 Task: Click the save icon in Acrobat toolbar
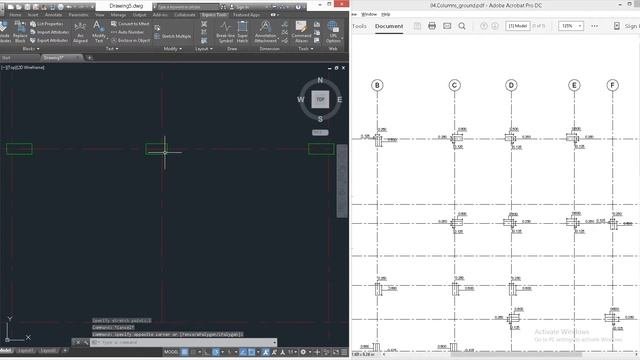417,26
